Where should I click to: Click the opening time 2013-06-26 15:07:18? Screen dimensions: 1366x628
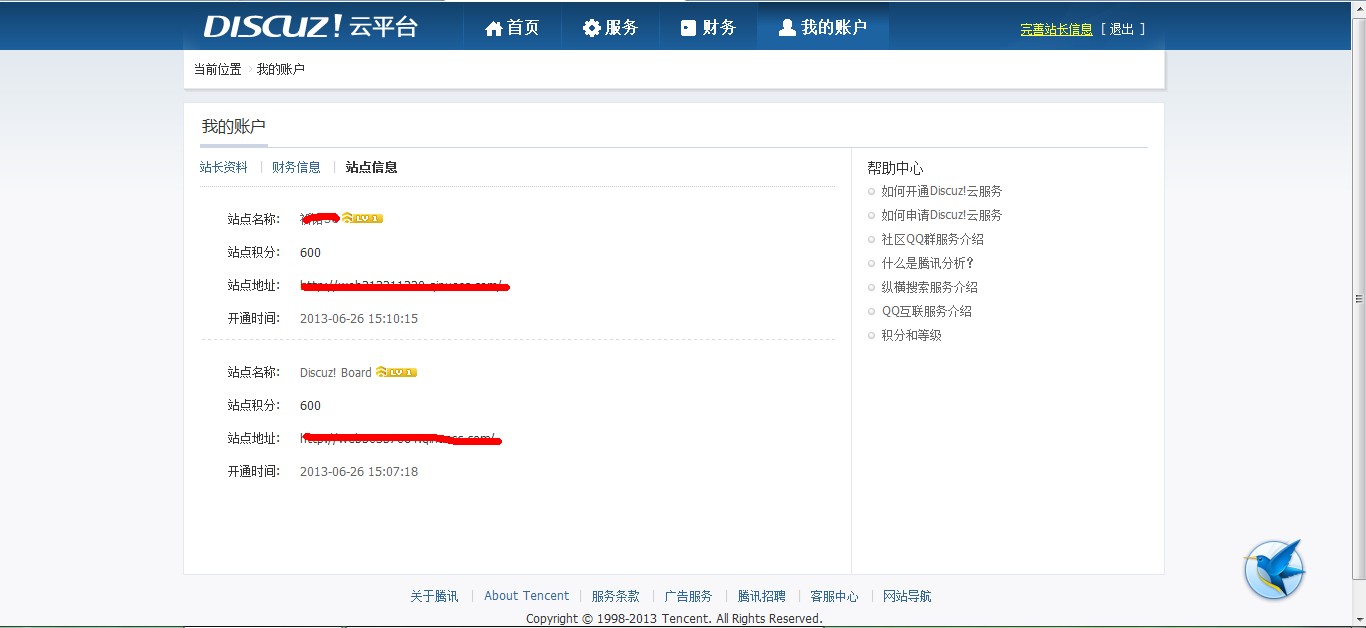pyautogui.click(x=359, y=471)
